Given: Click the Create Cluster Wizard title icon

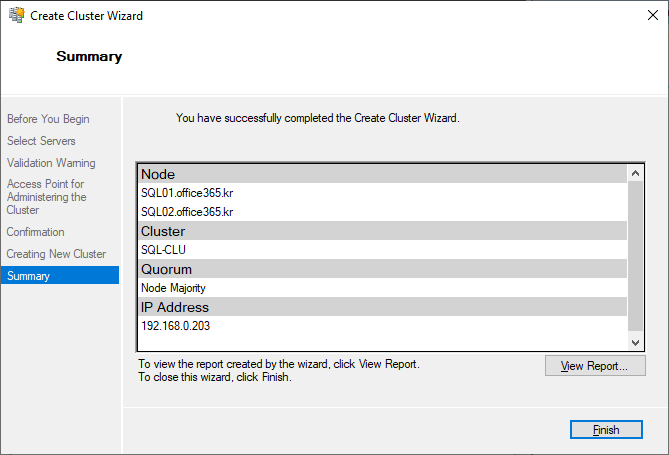Looking at the screenshot, I should 16,15.
